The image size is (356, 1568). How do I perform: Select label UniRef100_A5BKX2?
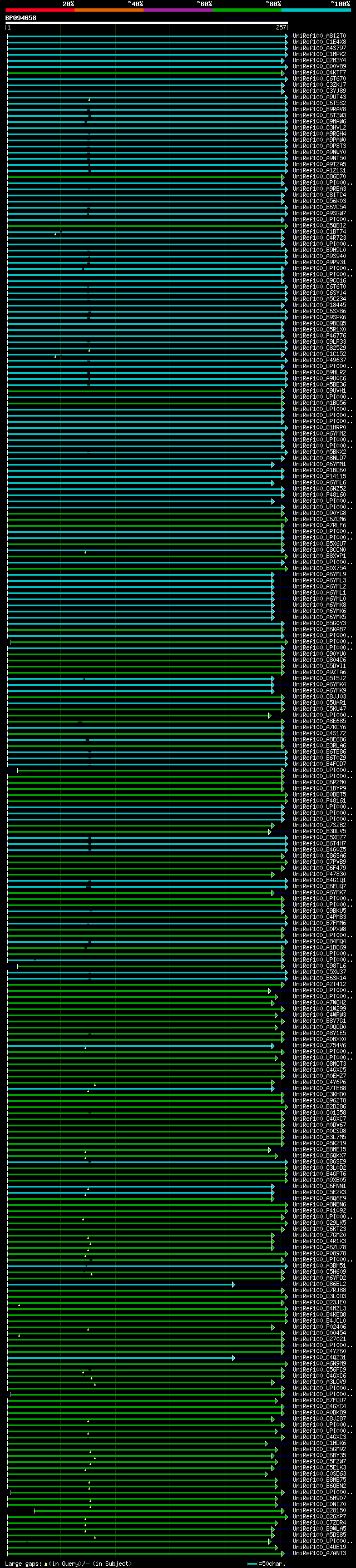tap(319, 452)
